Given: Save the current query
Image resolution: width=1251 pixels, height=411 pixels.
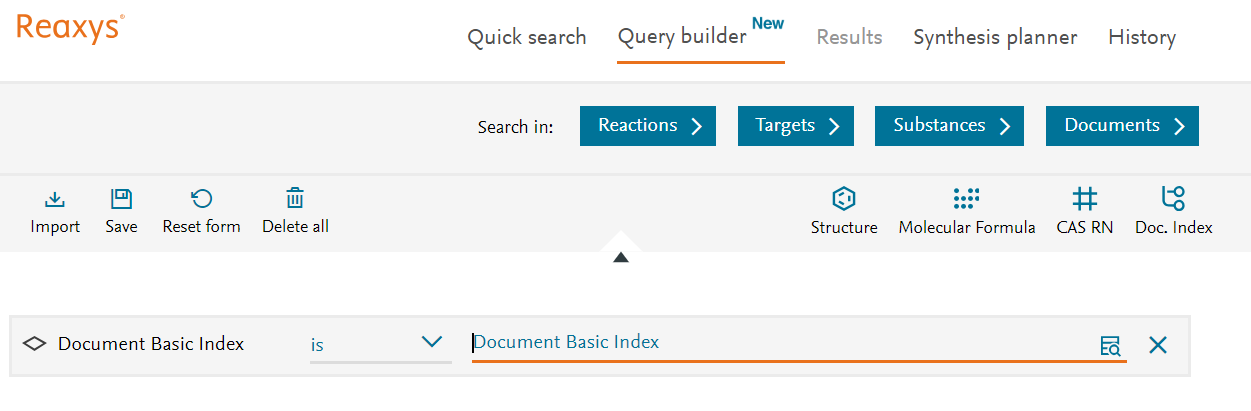Looking at the screenshot, I should tap(121, 198).
